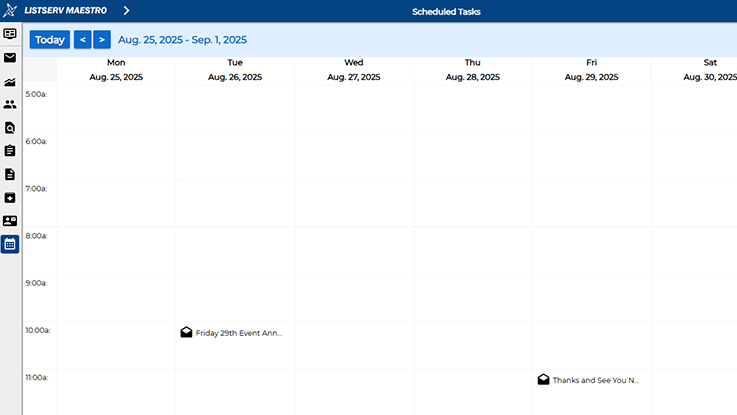This screenshot has height=415, width=737.
Task: Go to the next week
Action: click(x=102, y=39)
